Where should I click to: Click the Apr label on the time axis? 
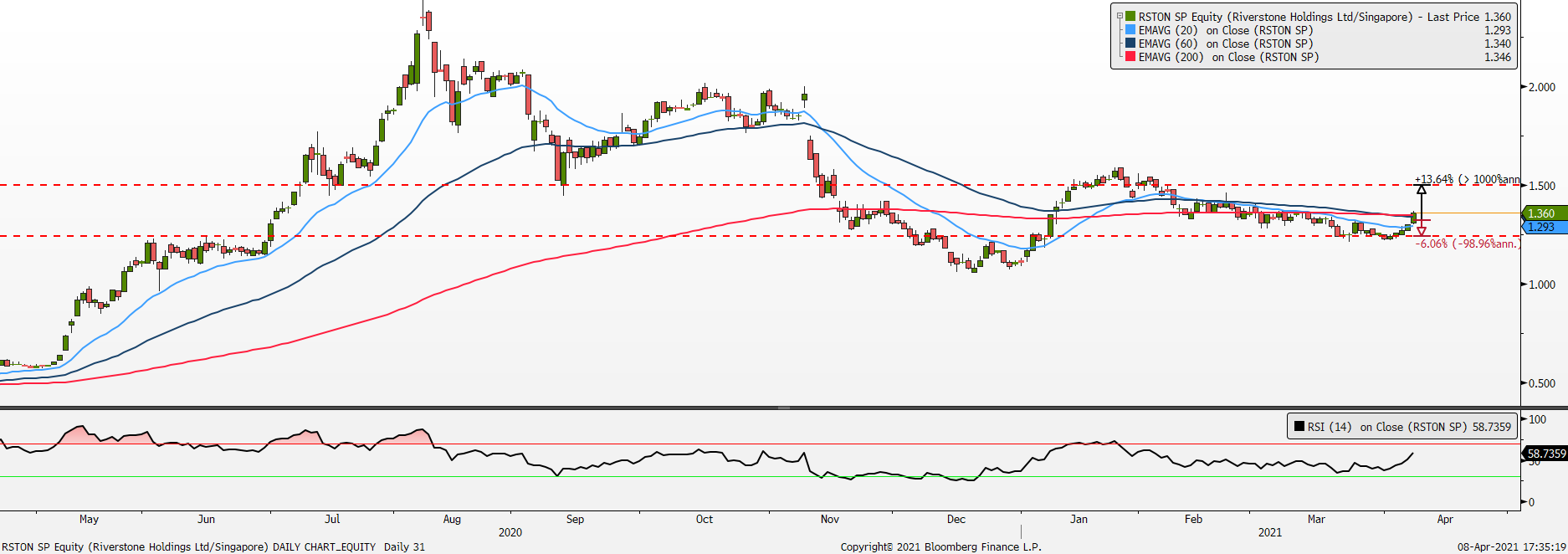click(1445, 519)
